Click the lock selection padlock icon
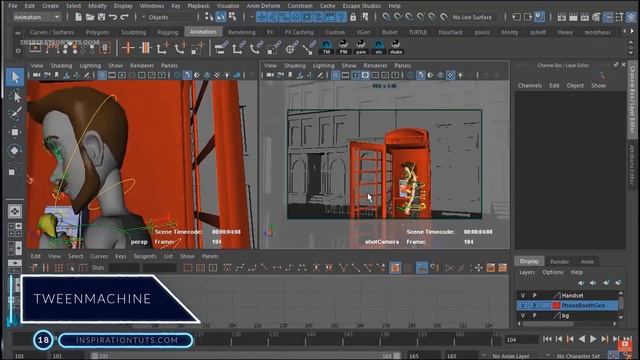The image size is (640, 360). click(x=353, y=17)
